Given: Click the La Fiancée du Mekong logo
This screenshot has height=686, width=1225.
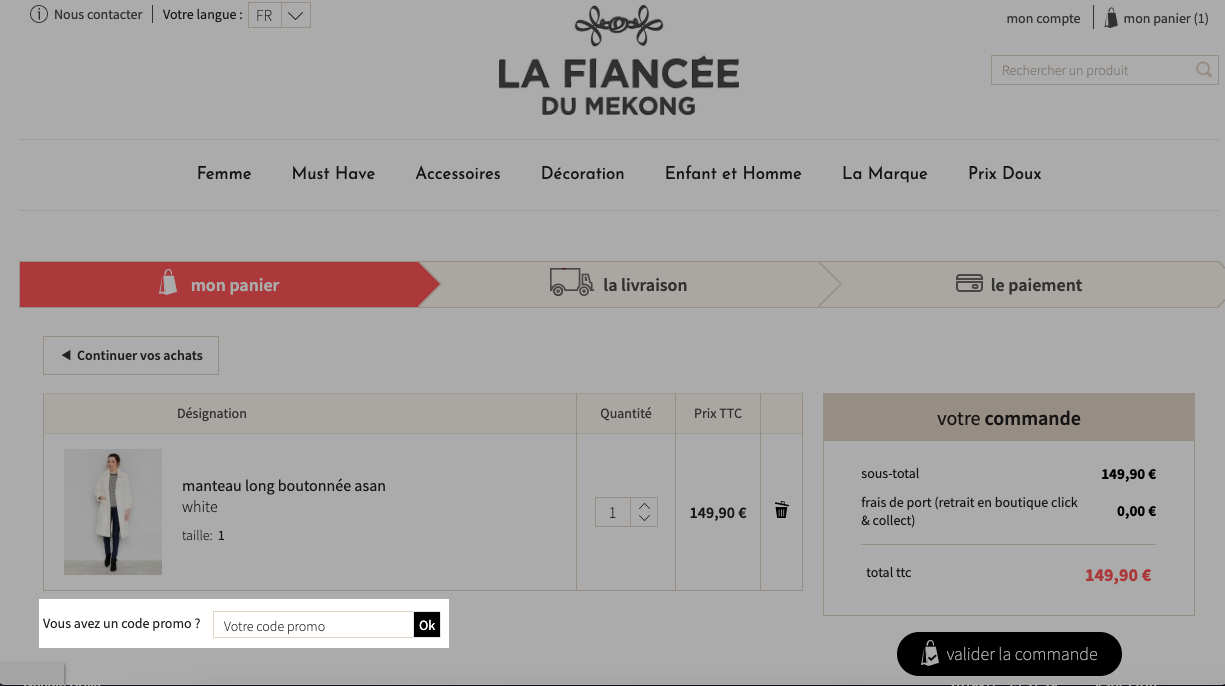Looking at the screenshot, I should pyautogui.click(x=619, y=61).
